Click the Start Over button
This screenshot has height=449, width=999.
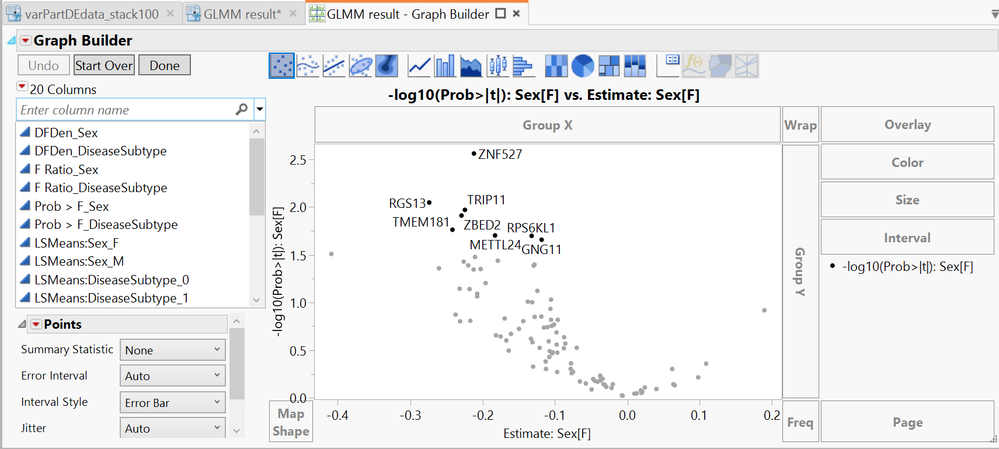104,66
